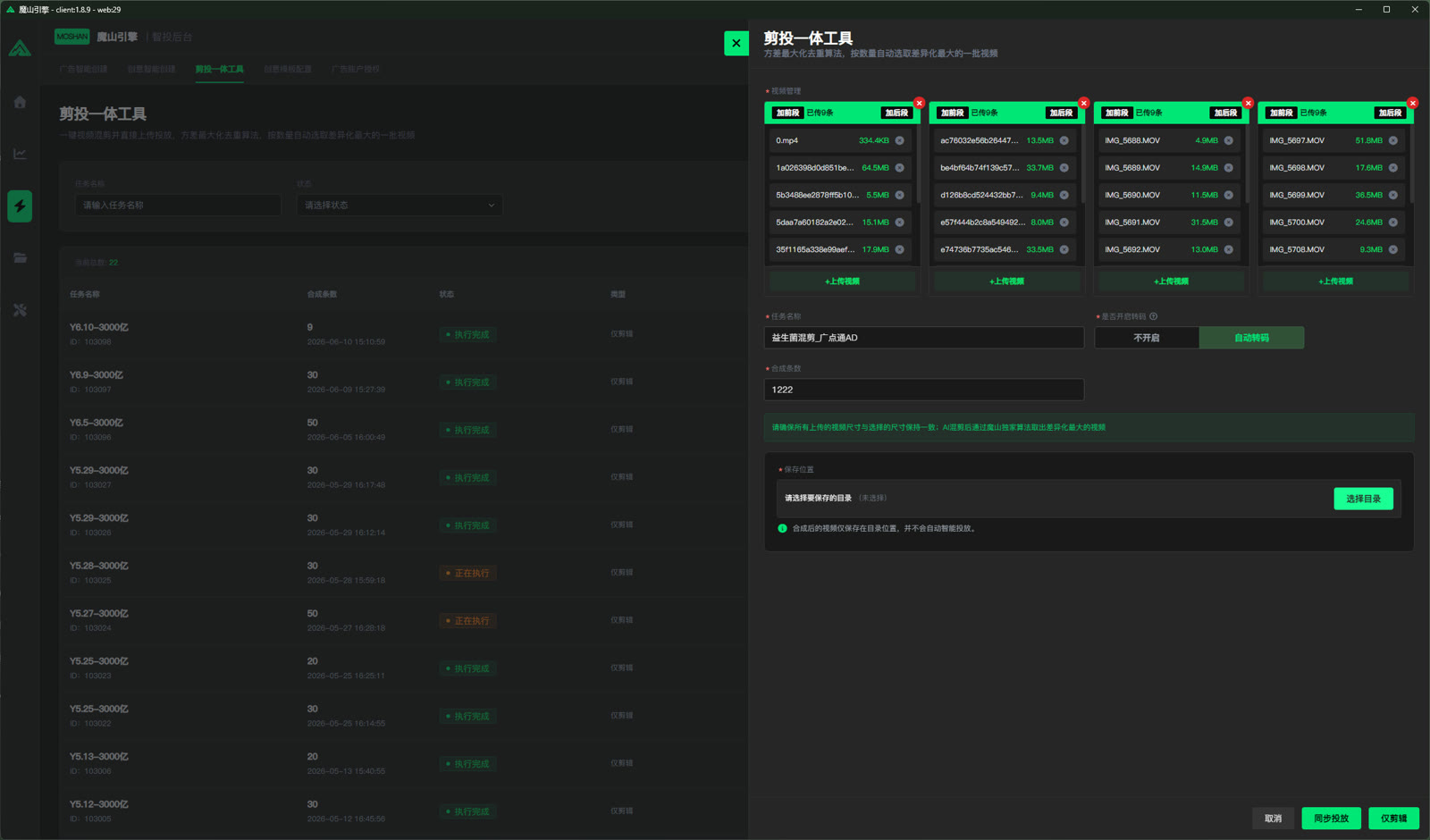Image resolution: width=1430 pixels, height=840 pixels.
Task: Remove the 13.5MB ac76032e file
Action: (1064, 140)
